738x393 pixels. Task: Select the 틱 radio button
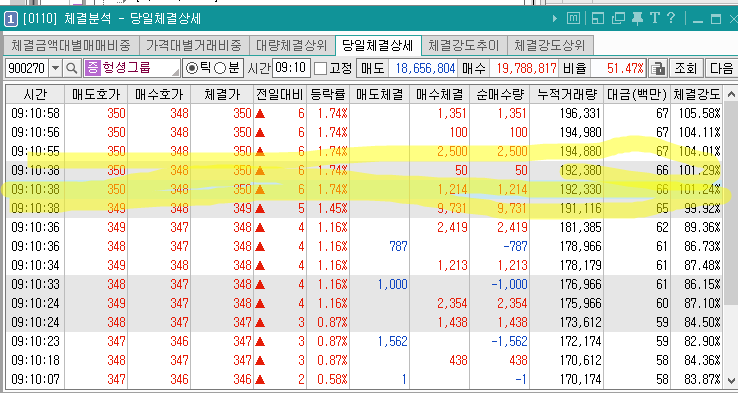[x=192, y=69]
